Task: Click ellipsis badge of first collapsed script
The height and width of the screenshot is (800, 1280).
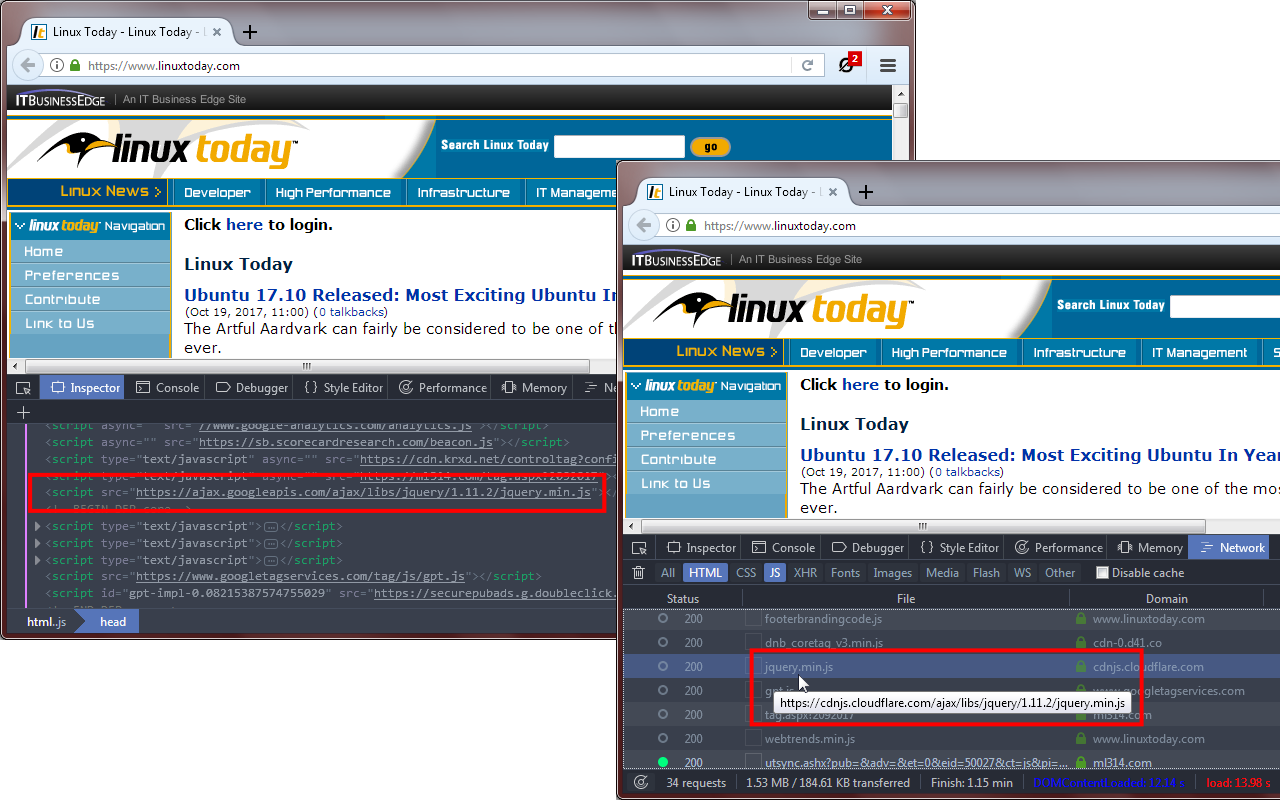Action: [x=271, y=527]
